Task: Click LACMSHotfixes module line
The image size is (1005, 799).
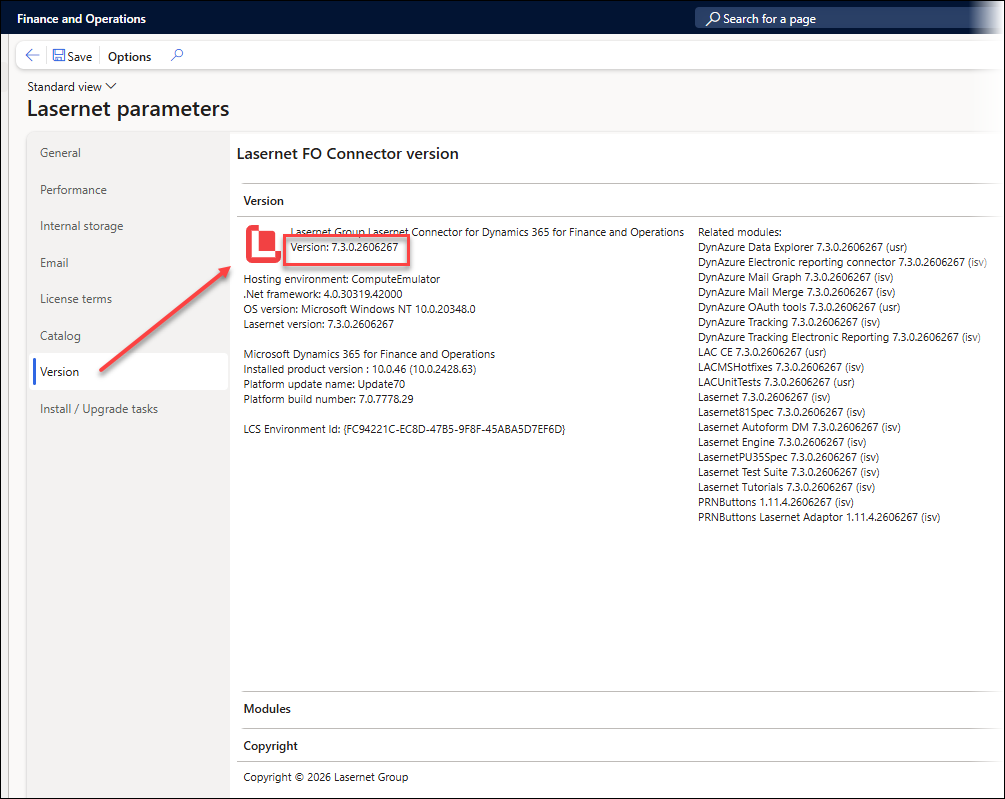Action: tap(781, 367)
